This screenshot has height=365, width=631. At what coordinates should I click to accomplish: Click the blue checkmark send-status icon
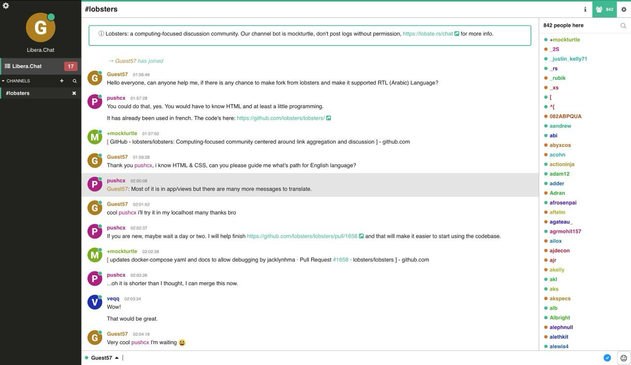tap(607, 358)
